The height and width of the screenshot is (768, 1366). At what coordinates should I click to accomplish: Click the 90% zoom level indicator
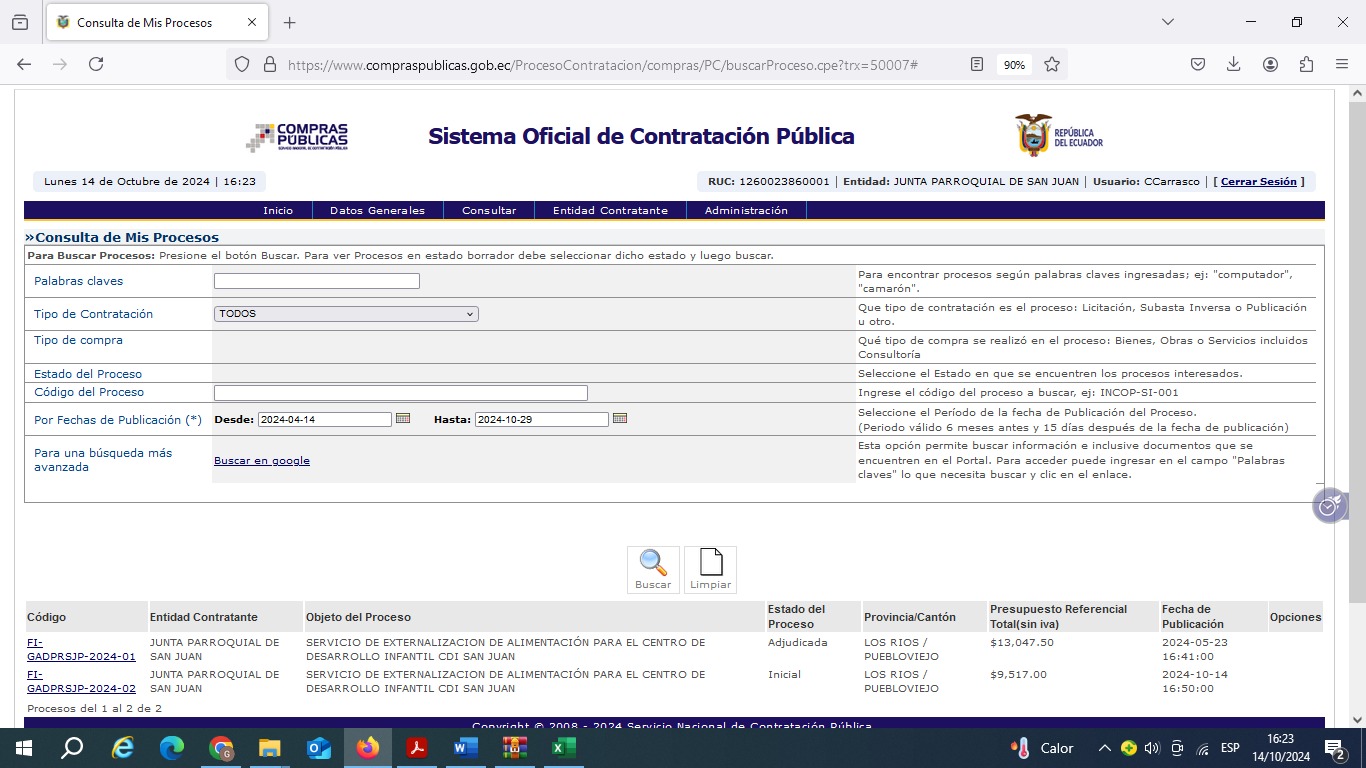[x=1014, y=64]
